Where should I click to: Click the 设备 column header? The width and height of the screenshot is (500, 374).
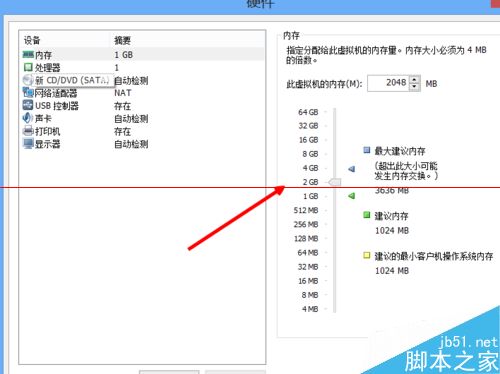(32, 41)
